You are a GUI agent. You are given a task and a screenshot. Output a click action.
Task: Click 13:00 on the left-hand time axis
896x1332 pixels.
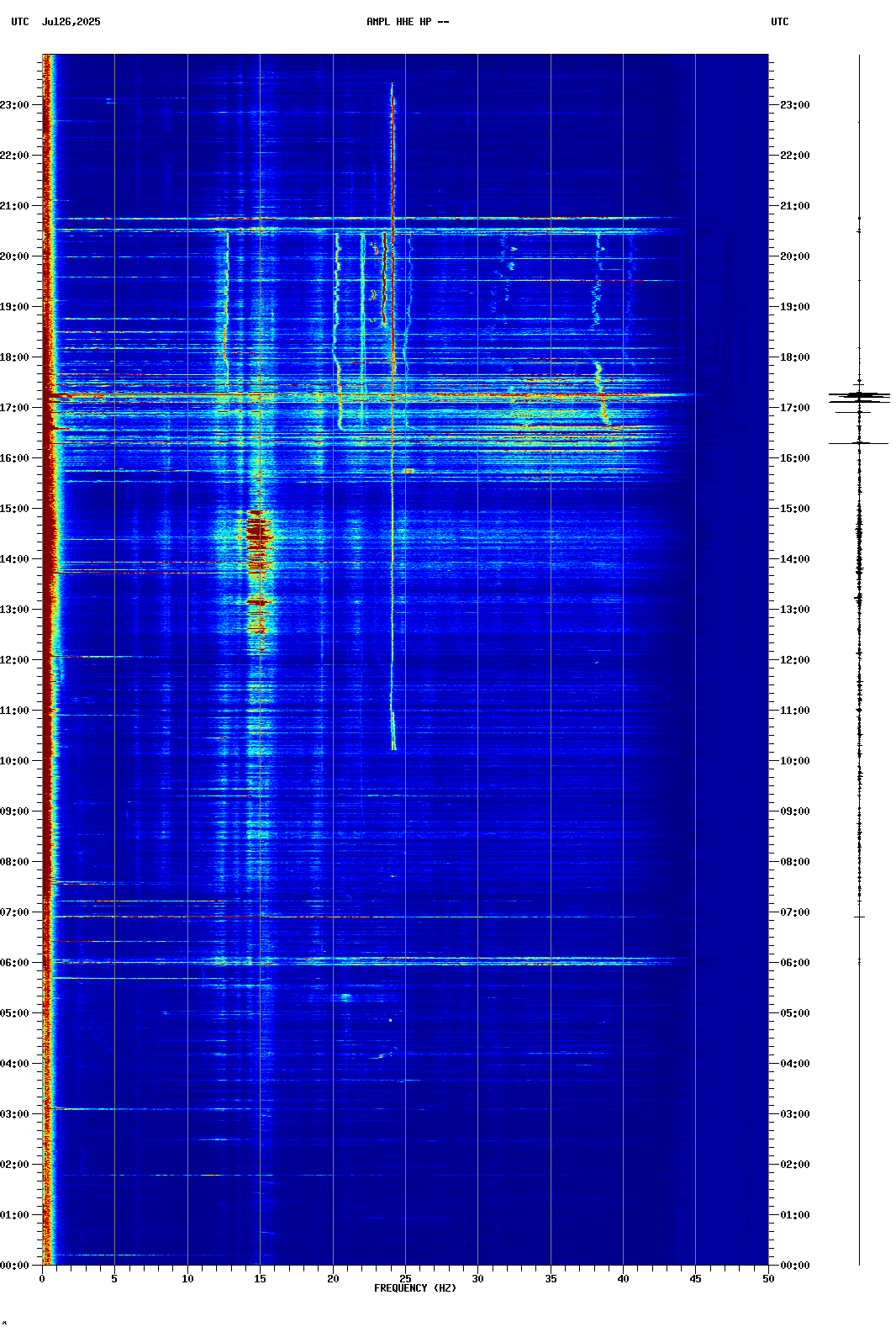[14, 610]
